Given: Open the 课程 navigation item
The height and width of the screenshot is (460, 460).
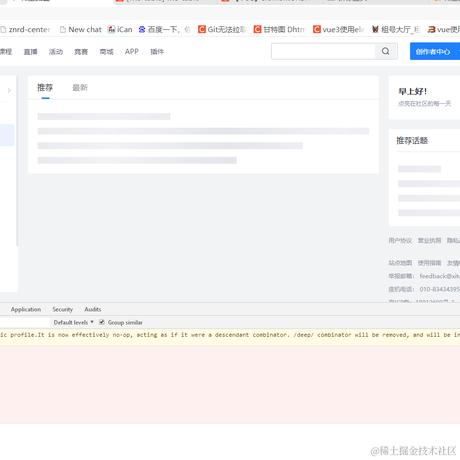Looking at the screenshot, I should (x=6, y=52).
